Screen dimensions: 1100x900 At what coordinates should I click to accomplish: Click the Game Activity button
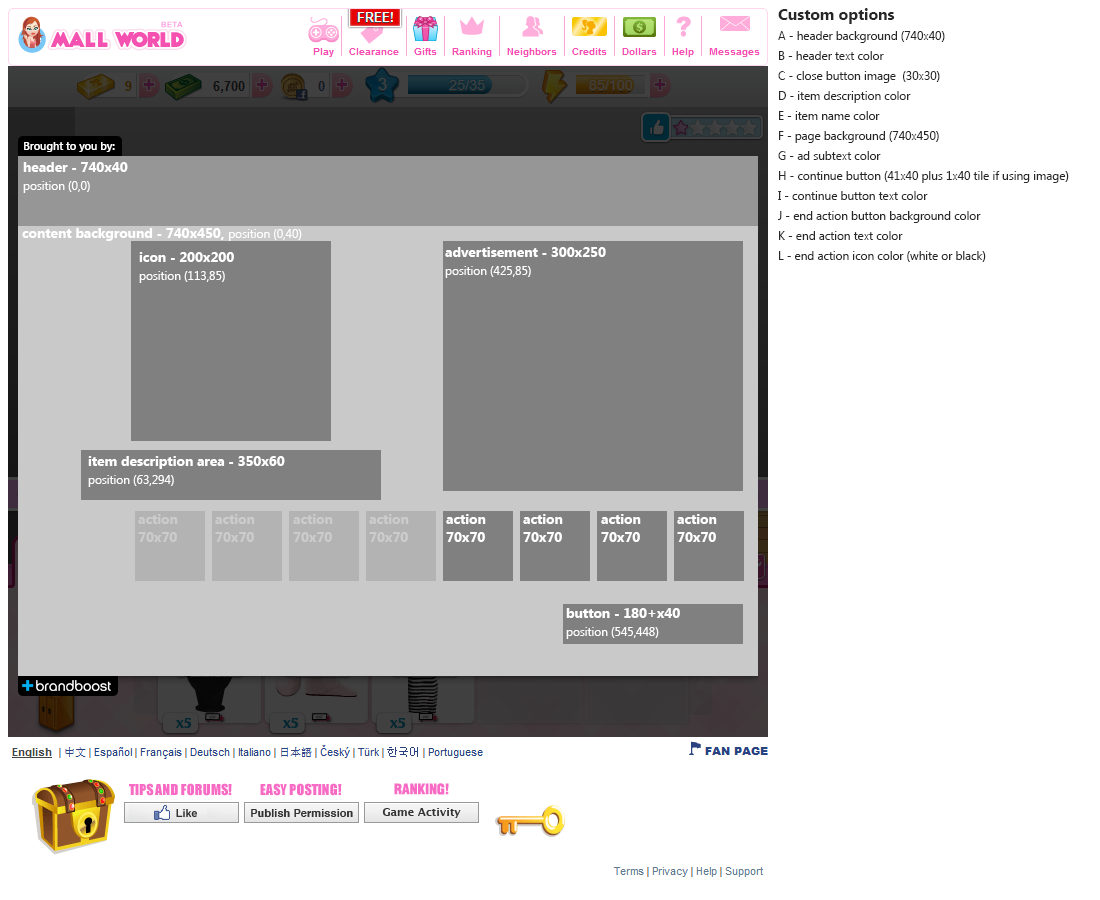[x=421, y=812]
